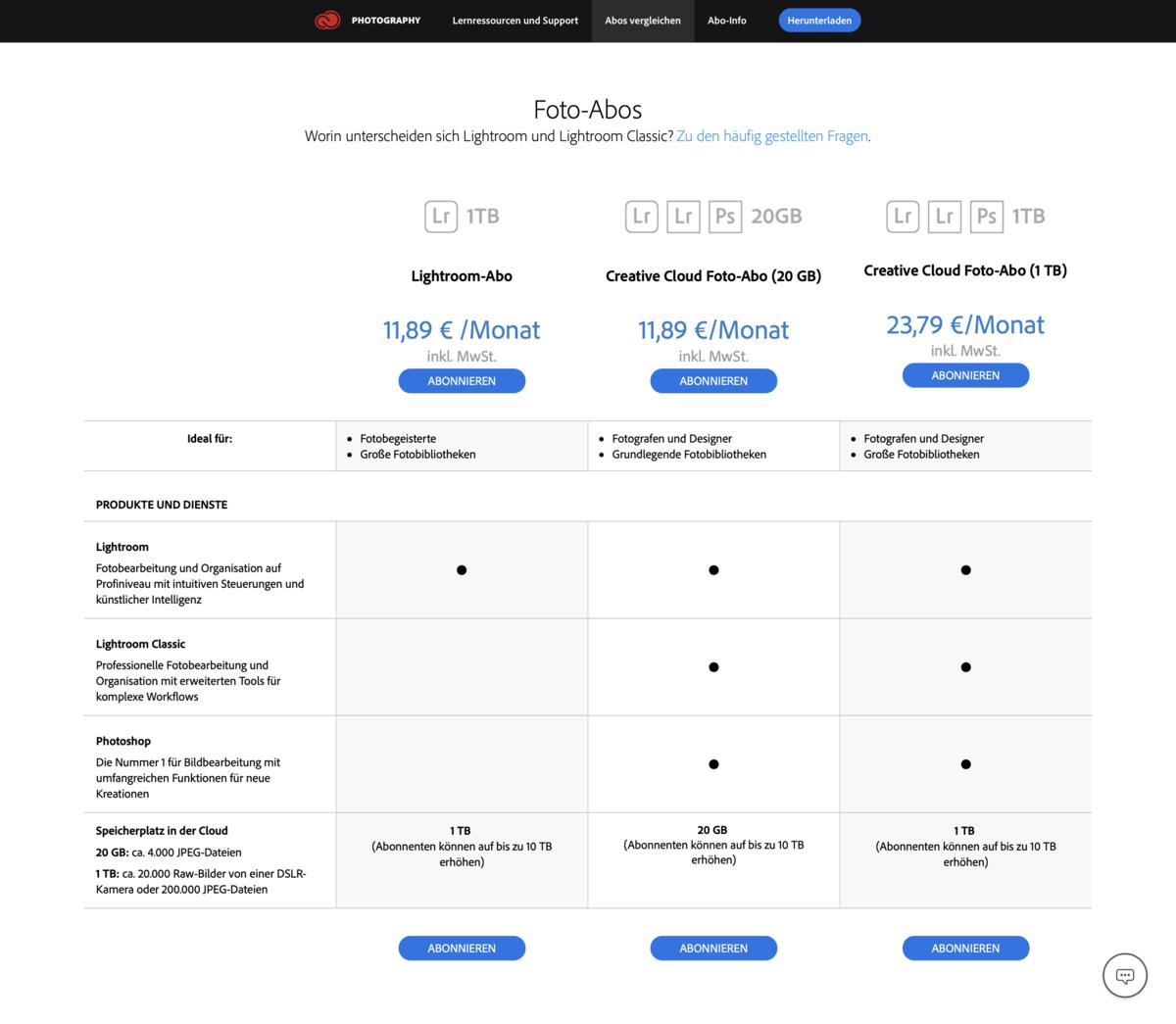
Task: Click first Lr icon in Foto-Abo 1TB header
Action: (903, 216)
